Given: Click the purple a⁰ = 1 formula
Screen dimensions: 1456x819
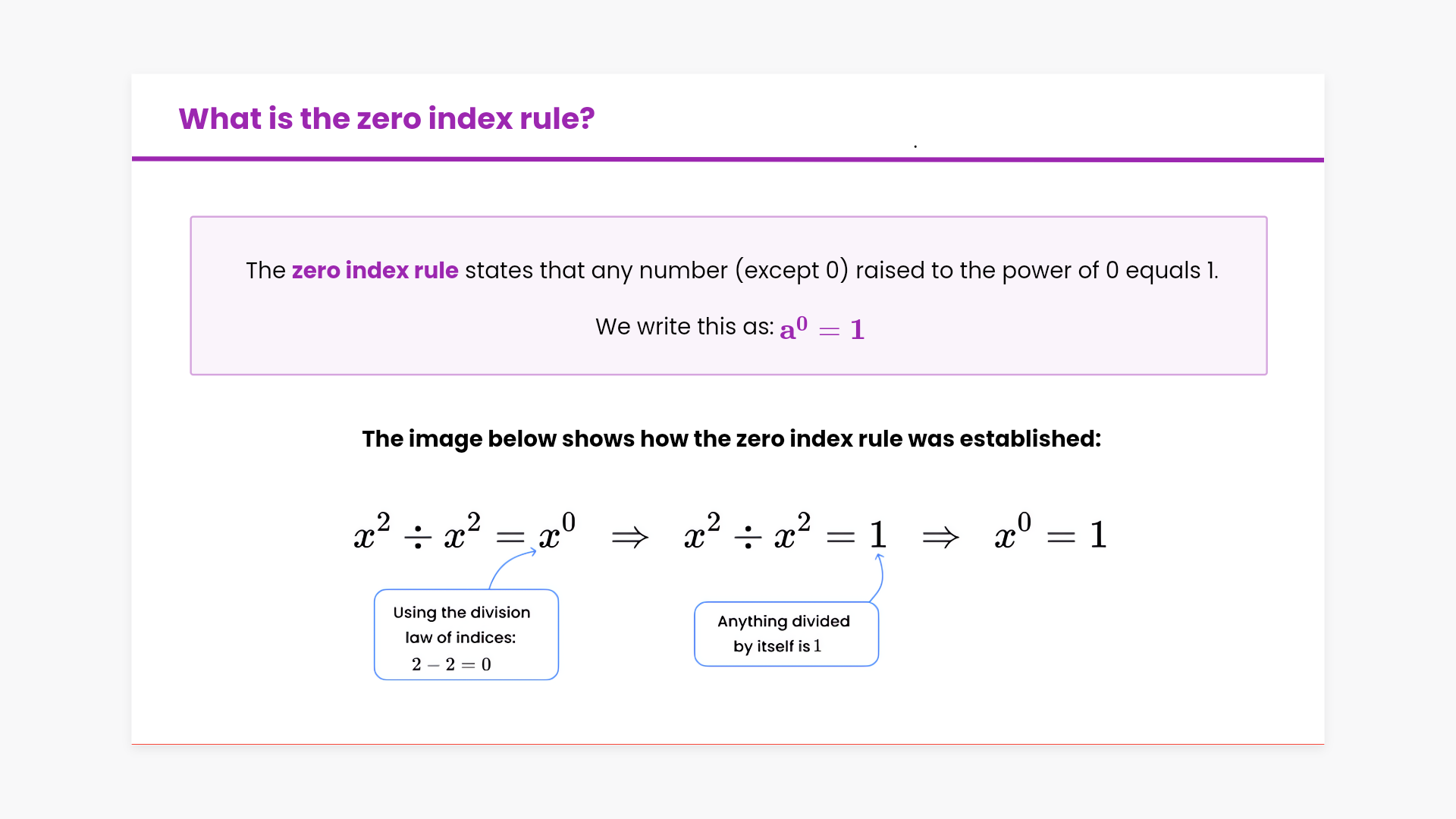Looking at the screenshot, I should pos(822,329).
